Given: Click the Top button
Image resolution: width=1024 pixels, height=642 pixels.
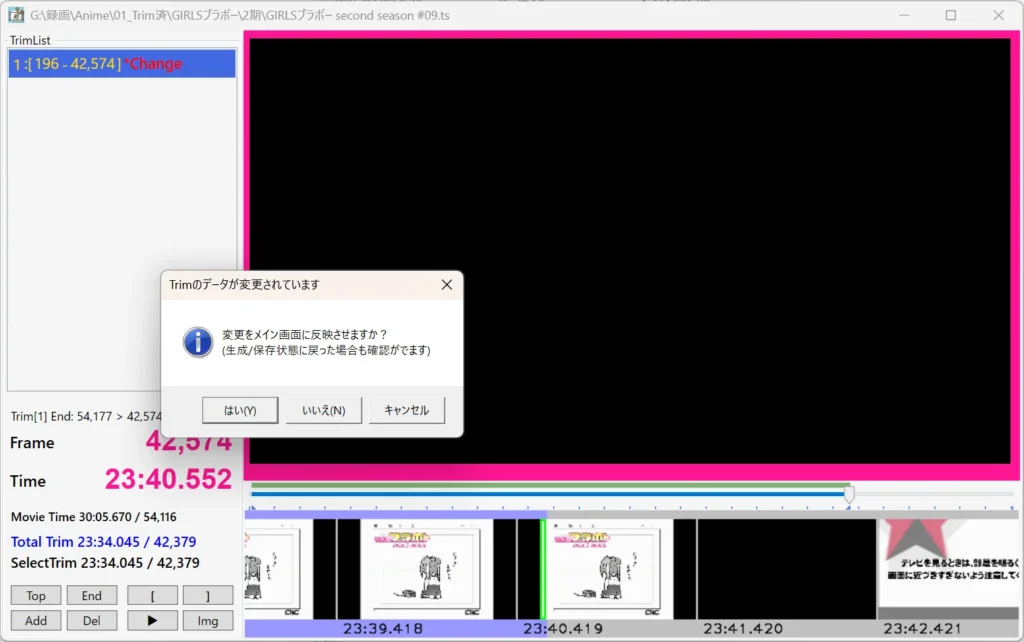Looking at the screenshot, I should point(36,596).
